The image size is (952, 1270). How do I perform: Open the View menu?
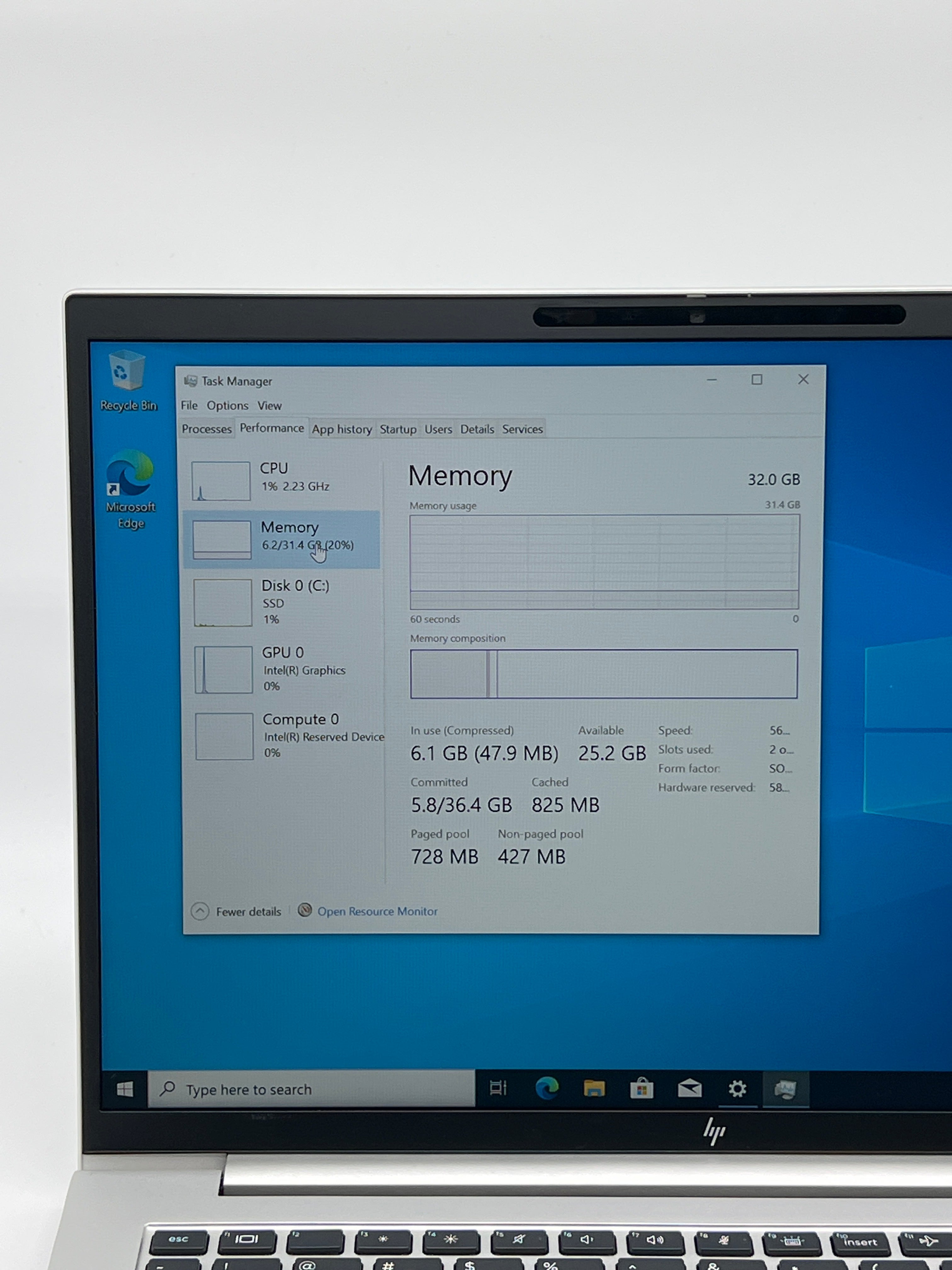tap(269, 405)
